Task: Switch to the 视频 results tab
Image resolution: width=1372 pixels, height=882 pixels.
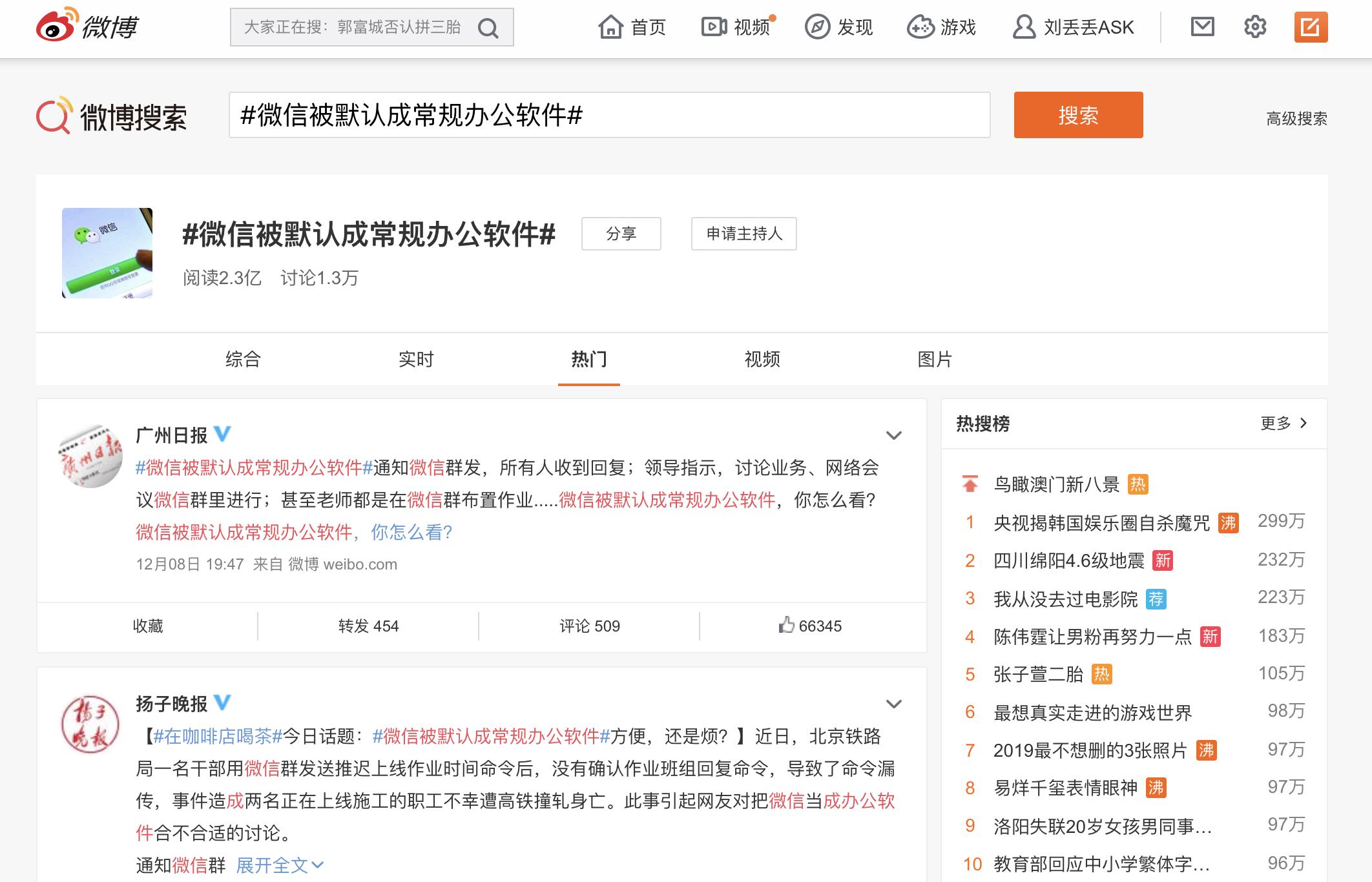Action: pos(762,359)
